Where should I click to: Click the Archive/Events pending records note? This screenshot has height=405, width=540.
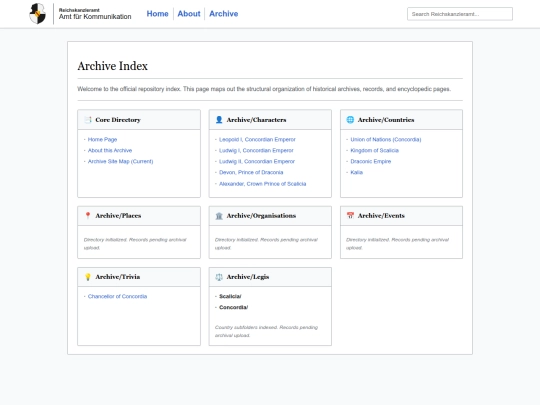[397, 244]
